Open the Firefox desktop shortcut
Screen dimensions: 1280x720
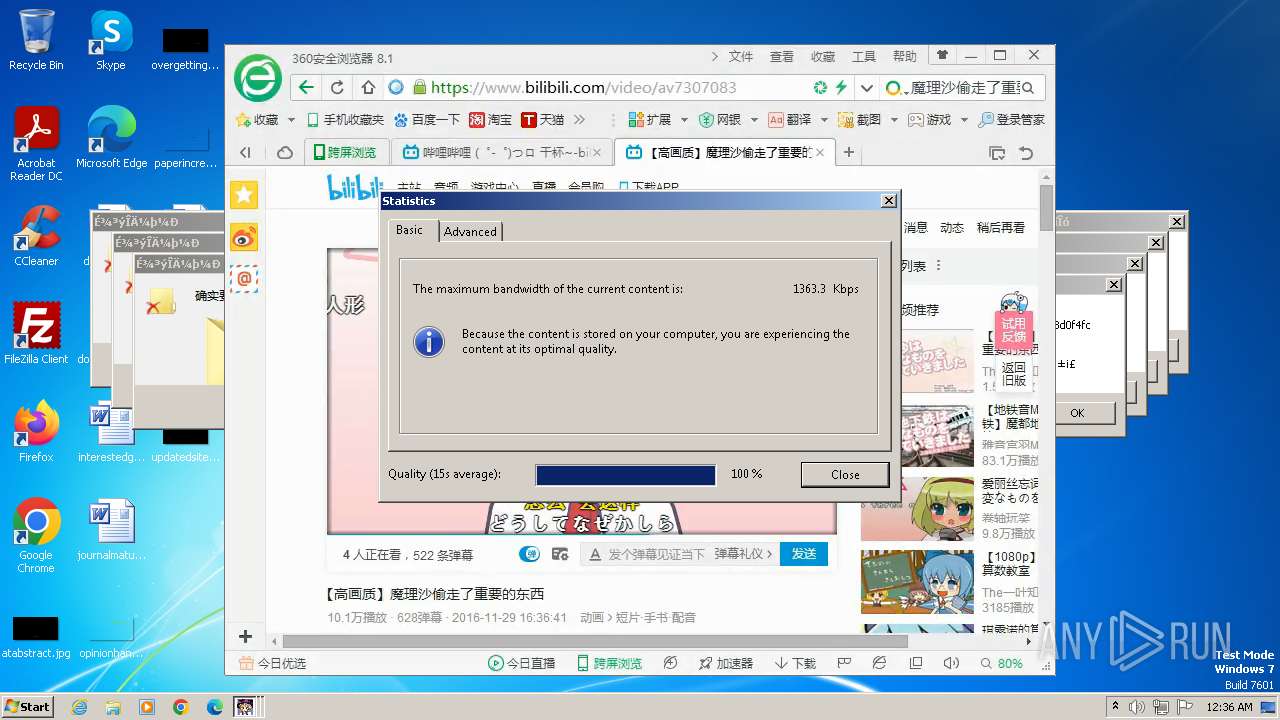tap(36, 431)
